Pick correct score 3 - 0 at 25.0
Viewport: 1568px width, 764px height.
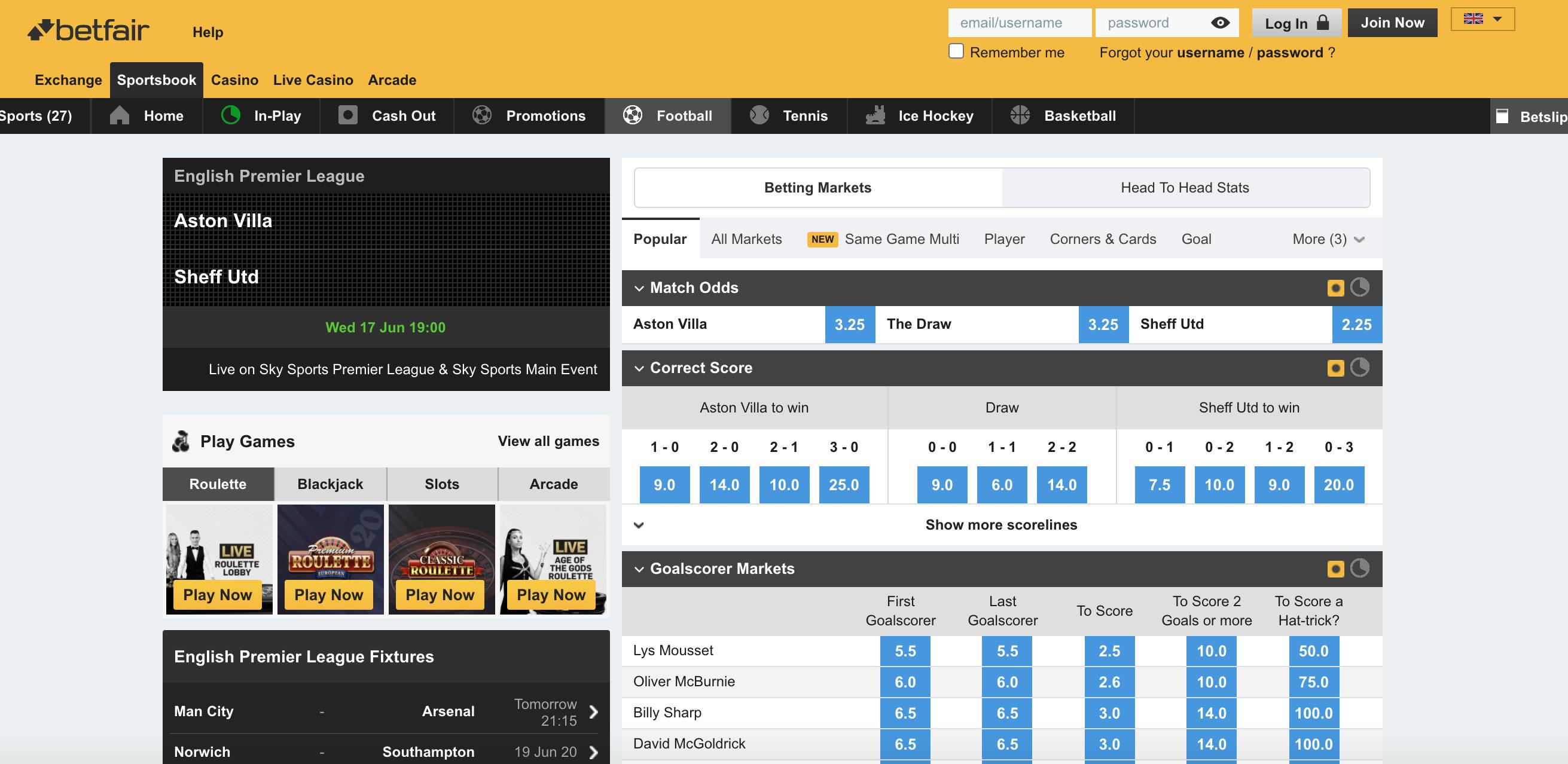point(844,485)
